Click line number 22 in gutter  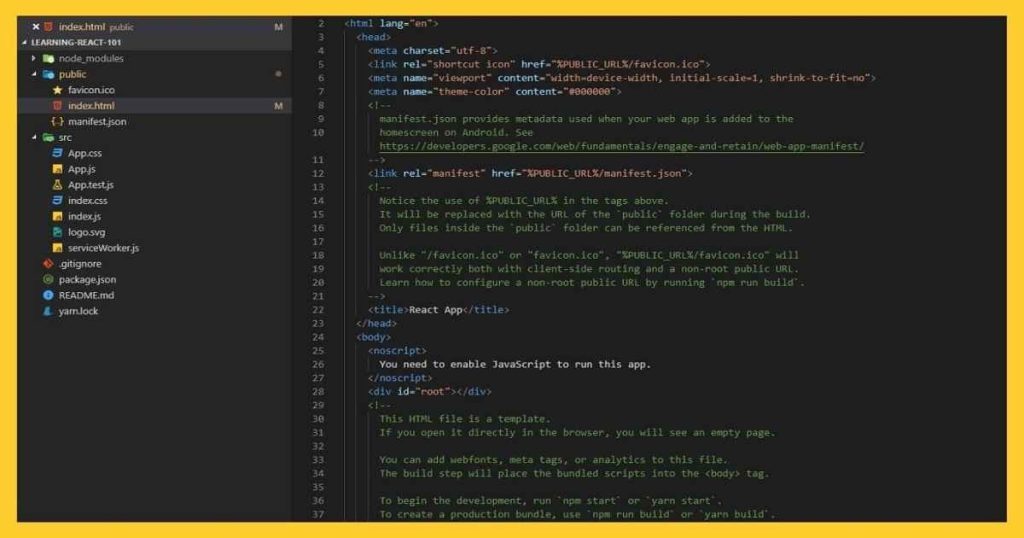pyautogui.click(x=317, y=309)
